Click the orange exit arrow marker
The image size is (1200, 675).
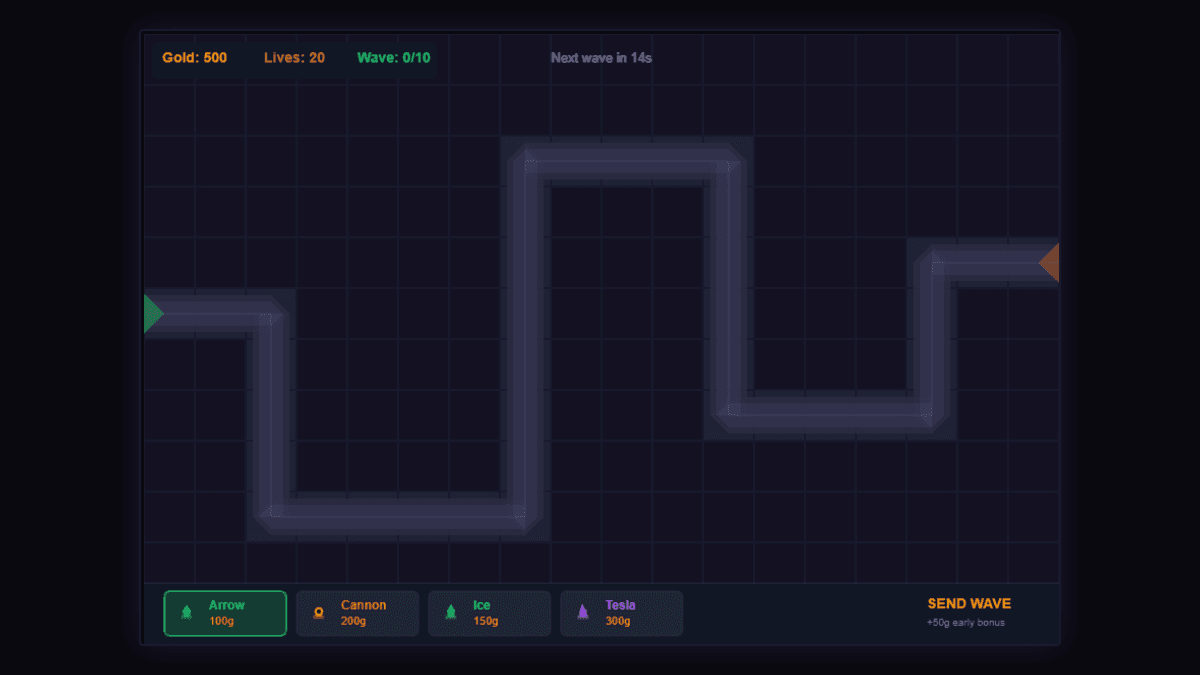coord(1049,263)
